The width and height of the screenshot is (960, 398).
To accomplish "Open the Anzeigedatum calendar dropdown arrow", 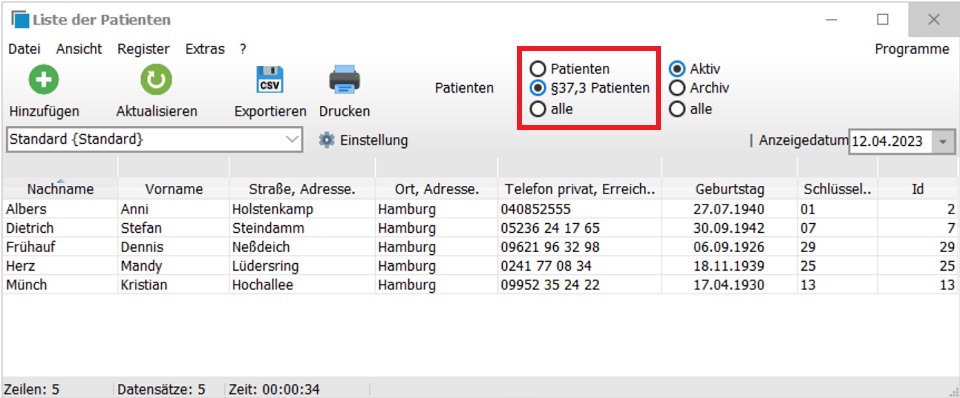I will (x=942, y=141).
